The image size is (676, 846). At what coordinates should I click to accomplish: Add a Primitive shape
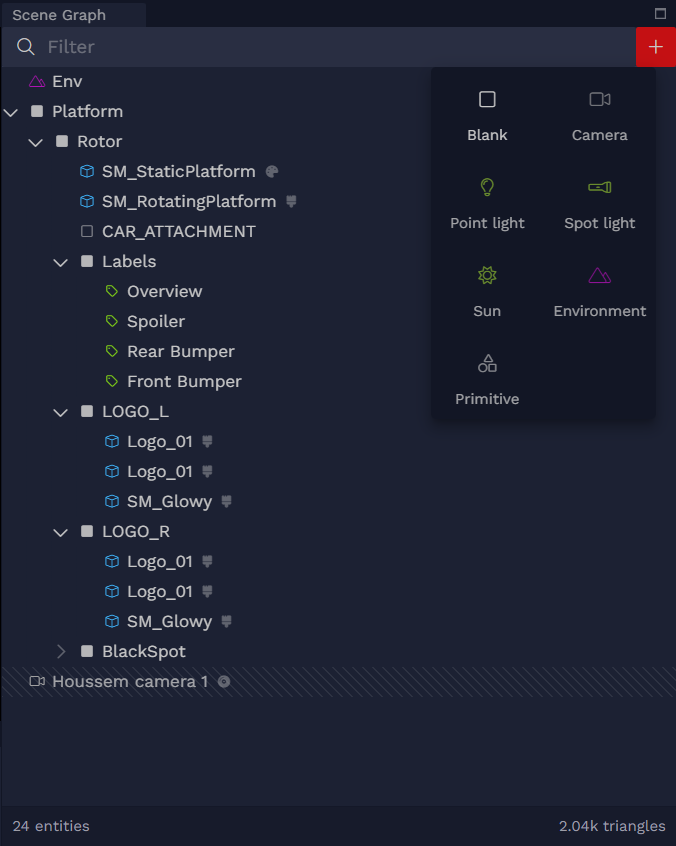pos(487,380)
